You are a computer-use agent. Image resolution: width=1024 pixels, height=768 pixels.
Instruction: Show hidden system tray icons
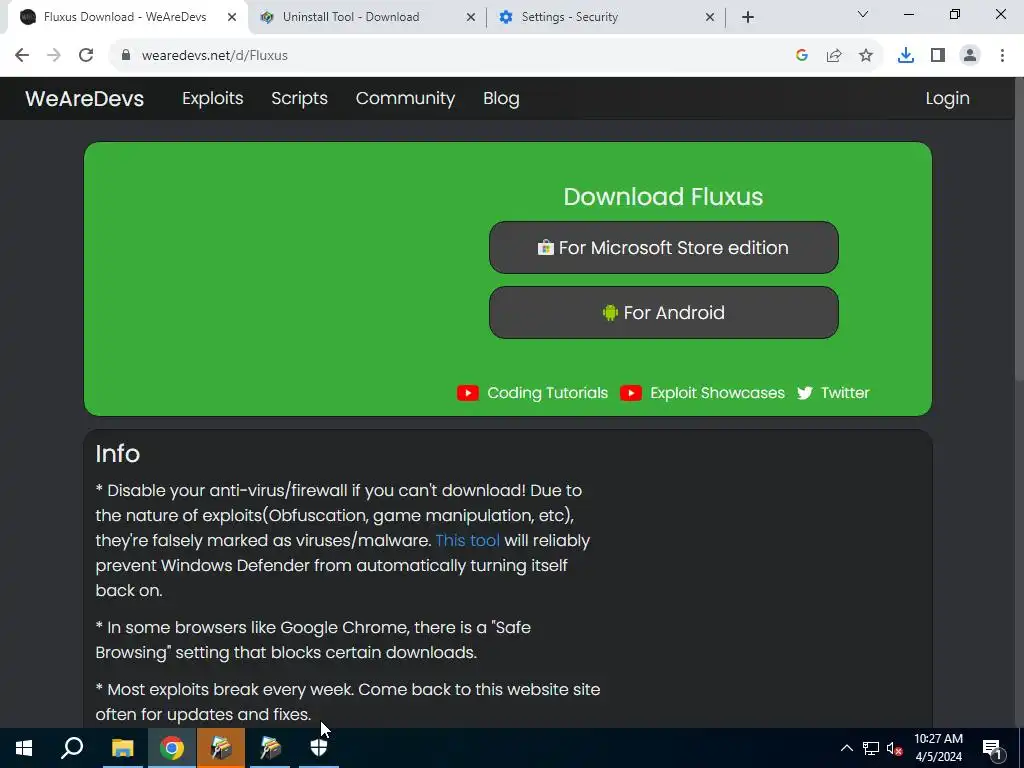pos(846,748)
